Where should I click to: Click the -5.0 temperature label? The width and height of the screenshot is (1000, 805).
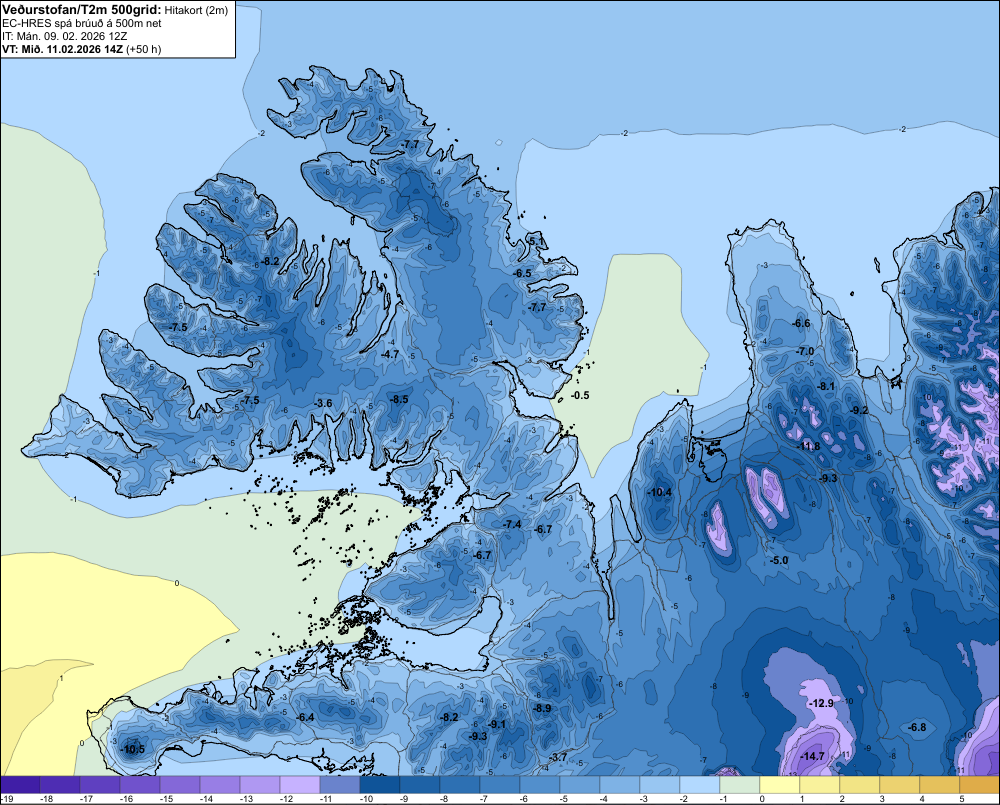click(x=779, y=560)
